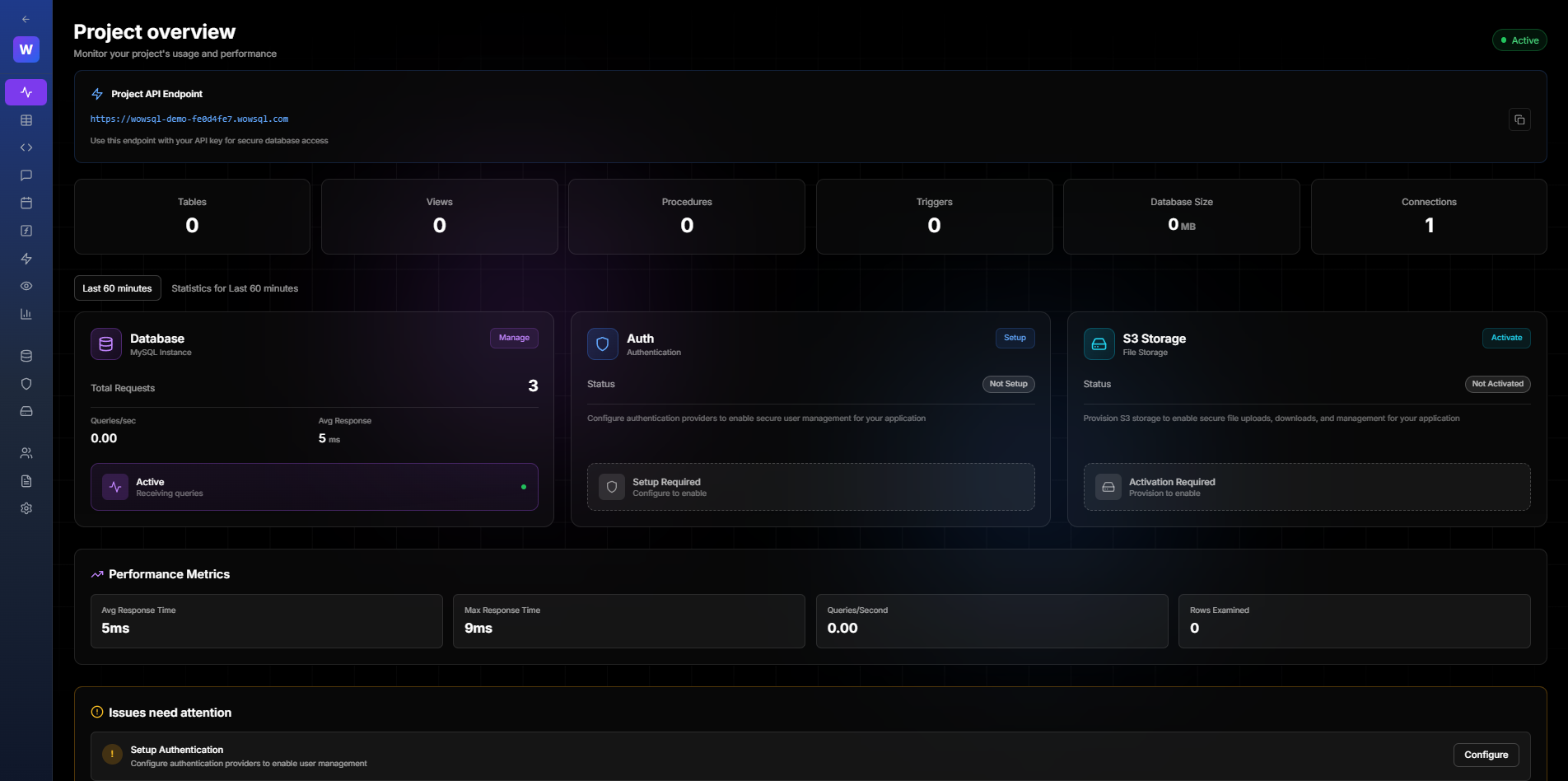Activate S3 Storage
This screenshot has width=1568, height=781.
(1505, 338)
